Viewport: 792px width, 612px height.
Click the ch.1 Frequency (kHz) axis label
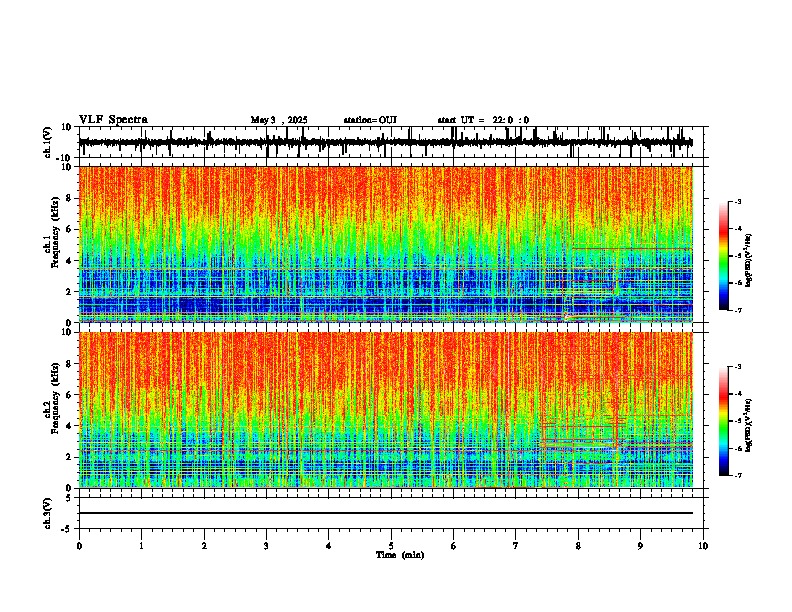[x=51, y=232]
